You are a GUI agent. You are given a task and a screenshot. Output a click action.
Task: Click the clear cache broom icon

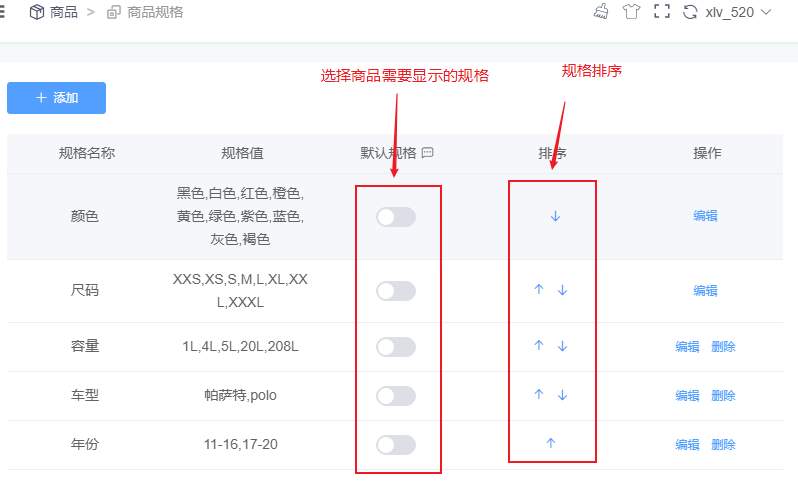[601, 11]
